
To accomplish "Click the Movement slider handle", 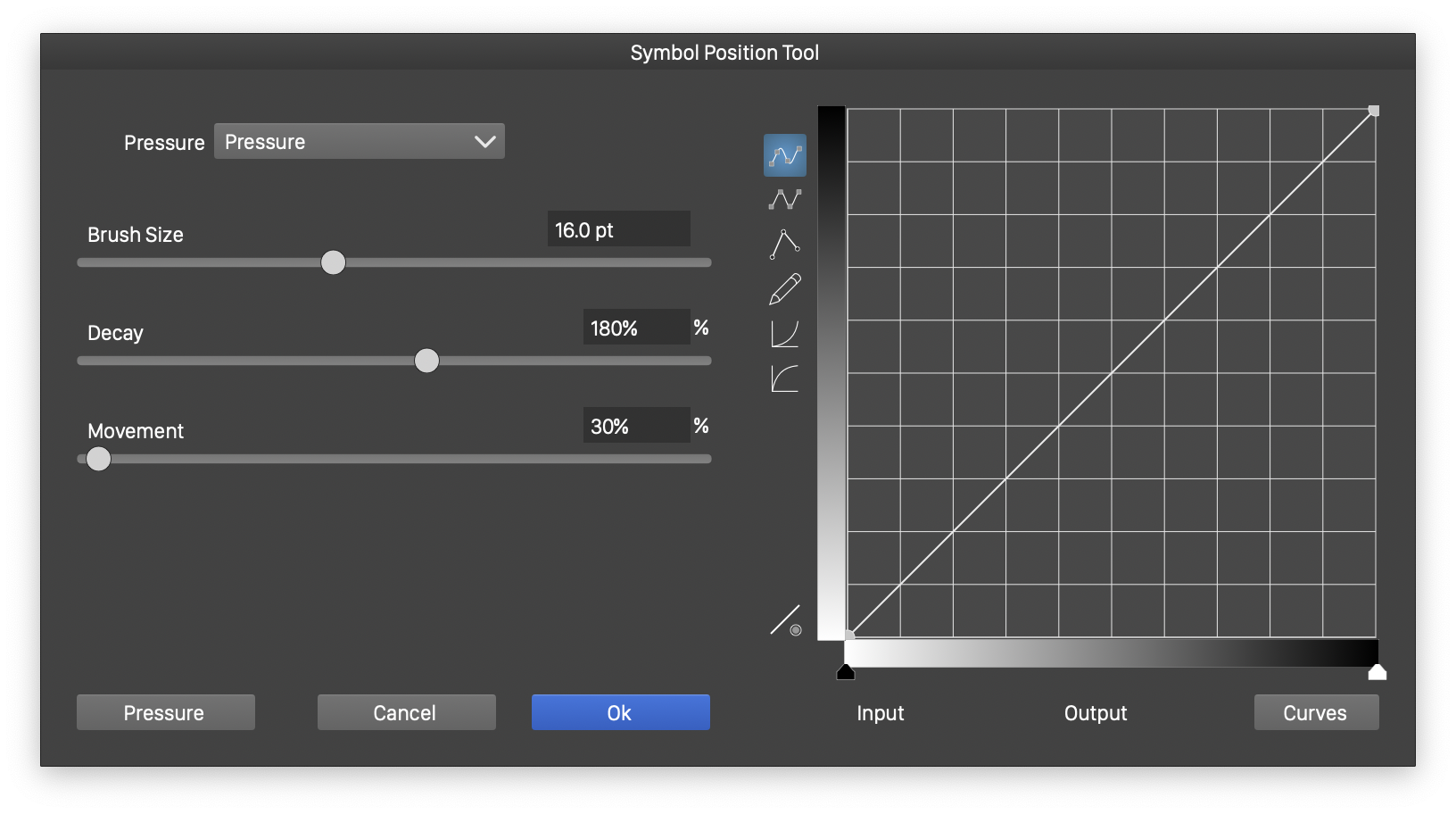I will tap(99, 459).
